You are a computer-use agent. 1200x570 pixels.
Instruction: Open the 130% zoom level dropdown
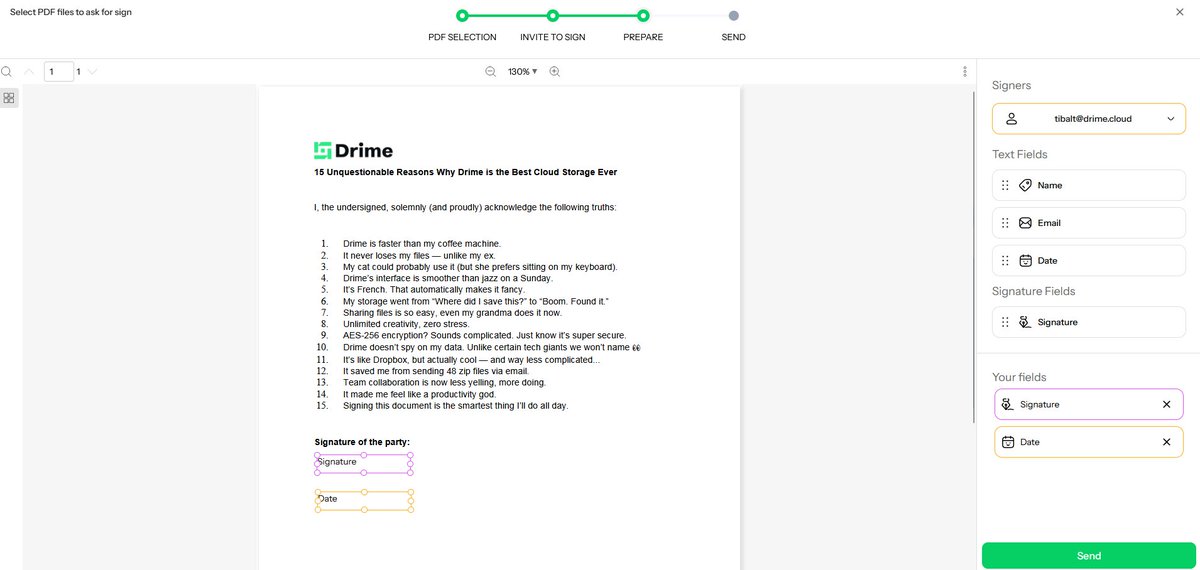(522, 72)
